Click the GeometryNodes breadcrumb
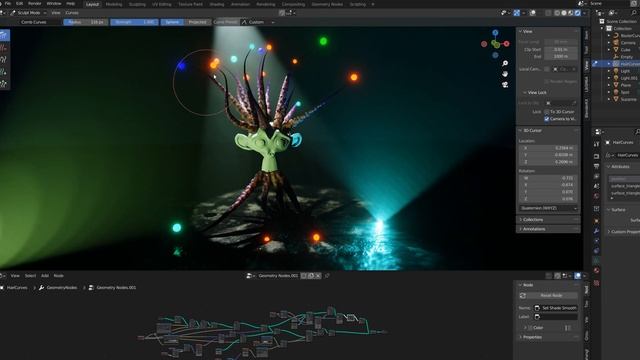Image resolution: width=640 pixels, height=360 pixels. (62, 288)
